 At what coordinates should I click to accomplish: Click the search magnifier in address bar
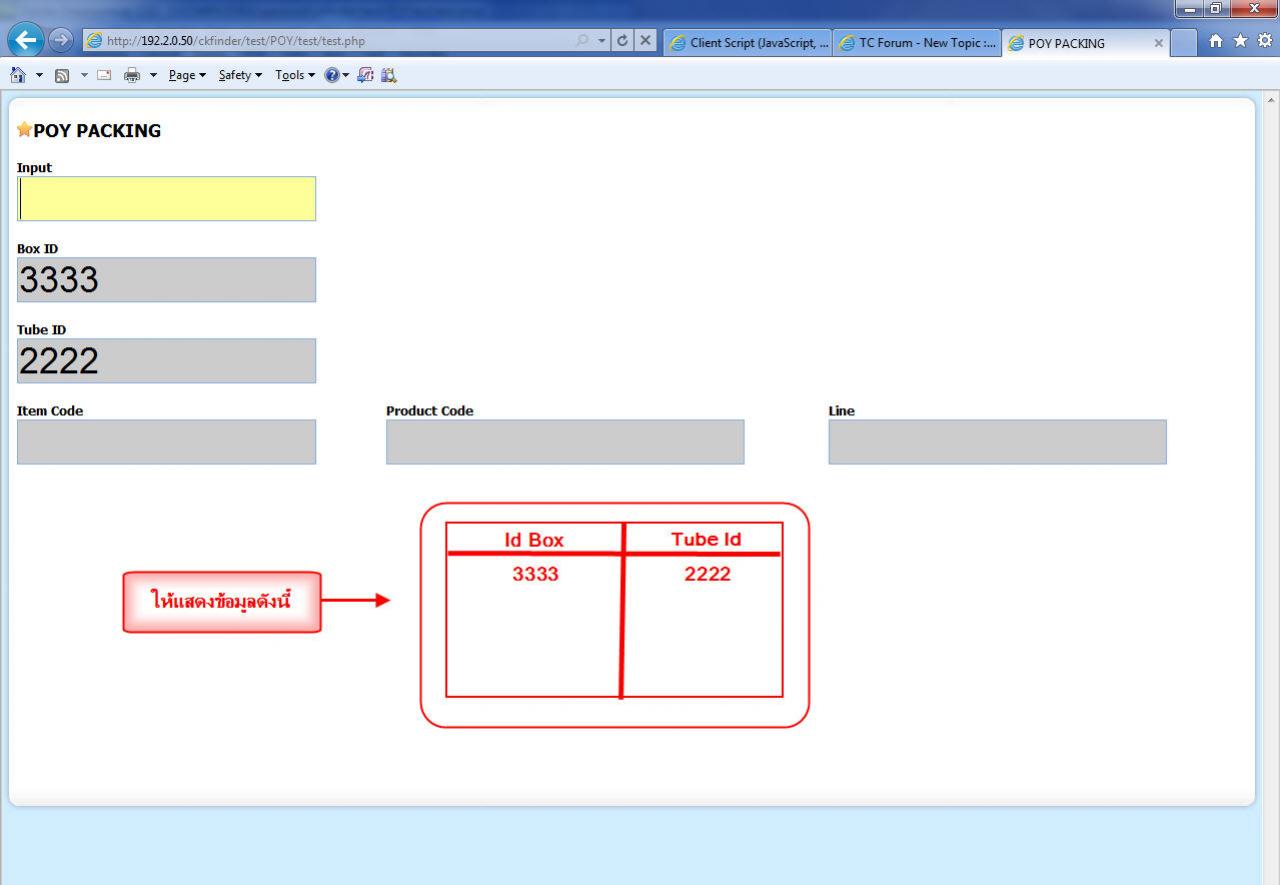pyautogui.click(x=583, y=41)
